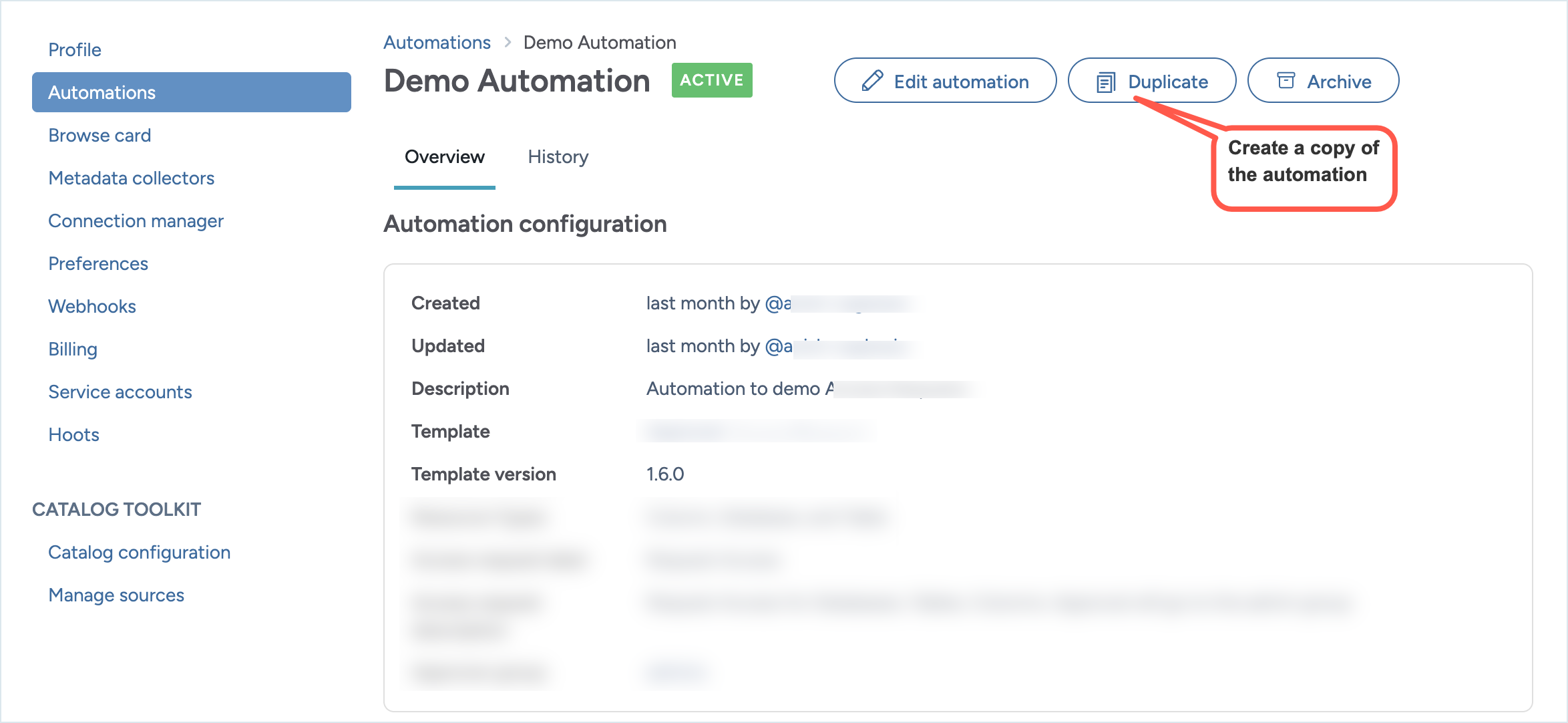This screenshot has width=1568, height=723.
Task: Open Browse card settings
Action: click(x=100, y=135)
